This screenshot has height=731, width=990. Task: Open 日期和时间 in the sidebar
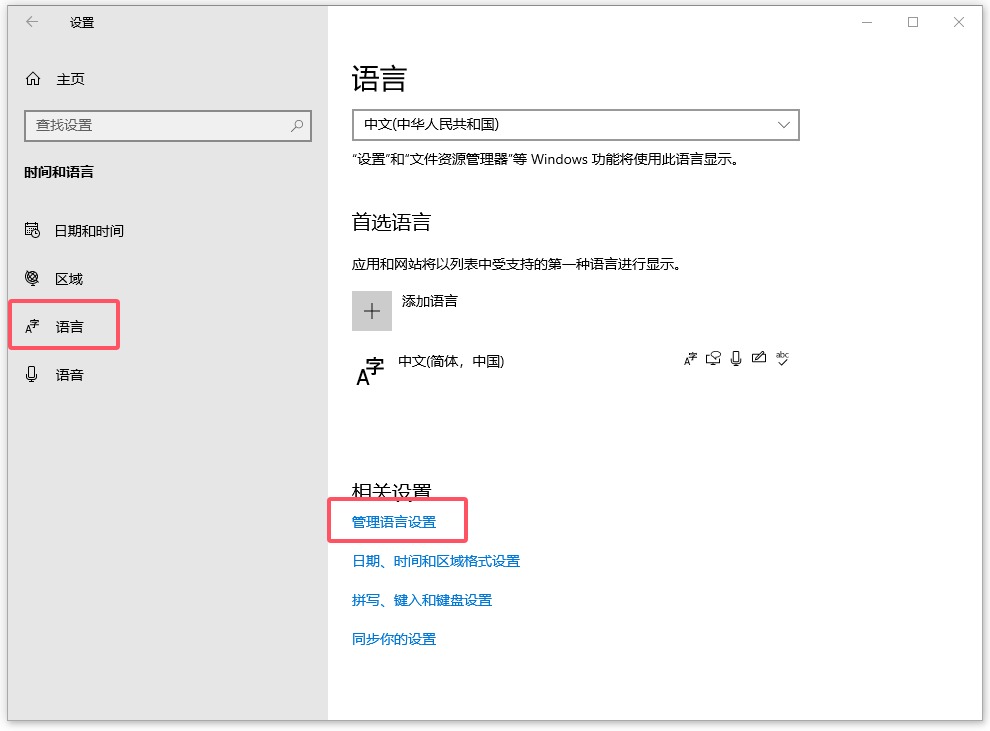(89, 231)
